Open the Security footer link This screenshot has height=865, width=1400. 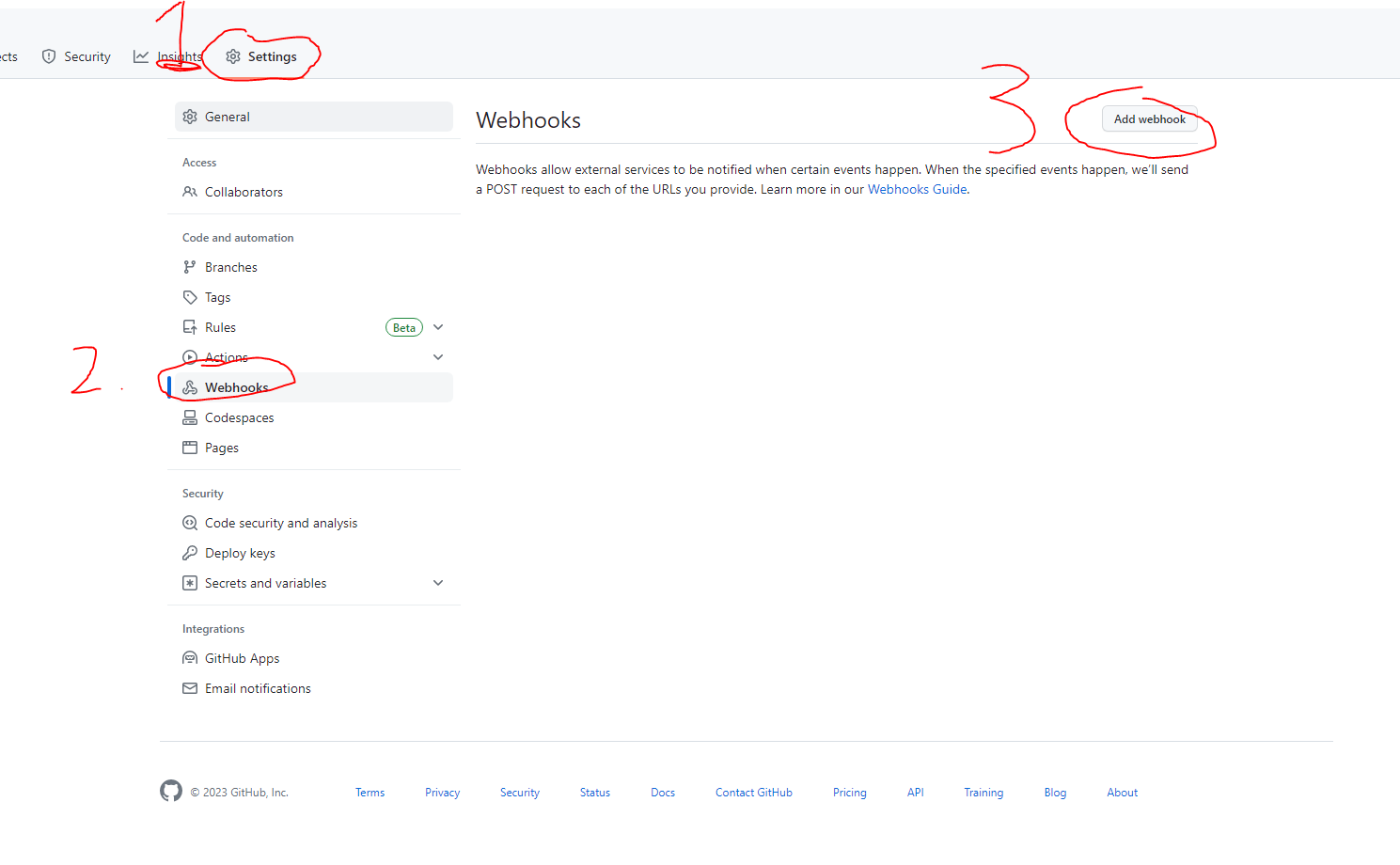coord(520,793)
